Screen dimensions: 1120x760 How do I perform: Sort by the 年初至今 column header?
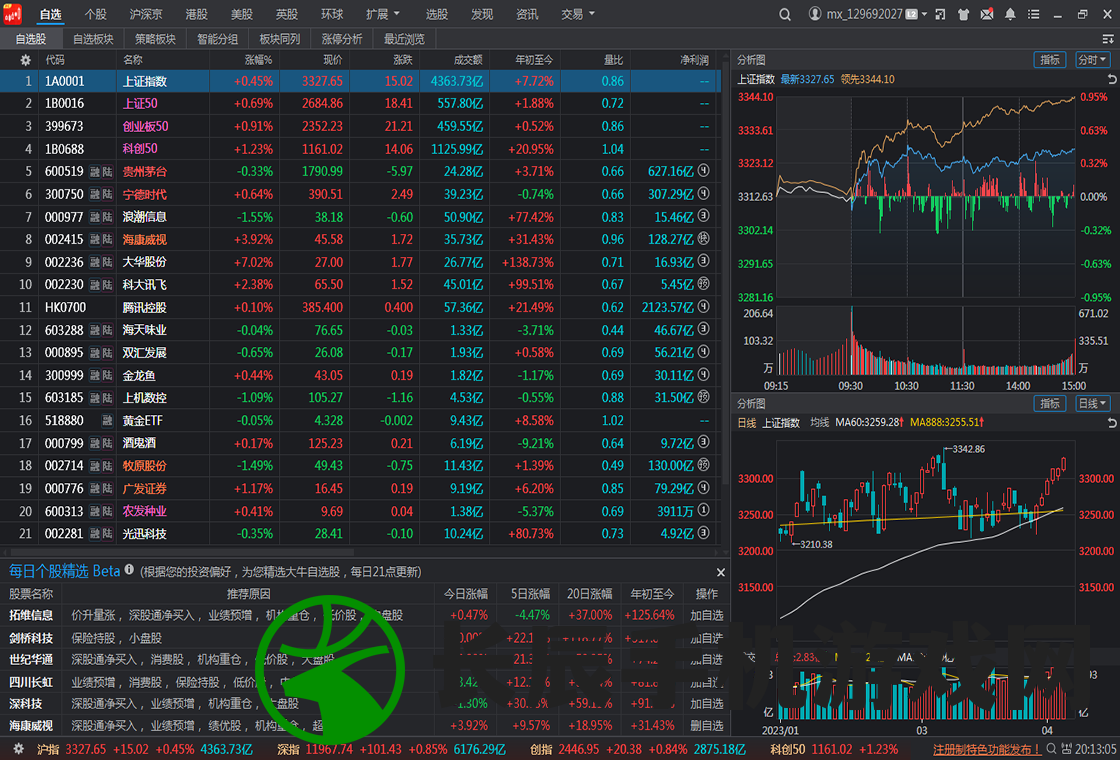[x=534, y=61]
